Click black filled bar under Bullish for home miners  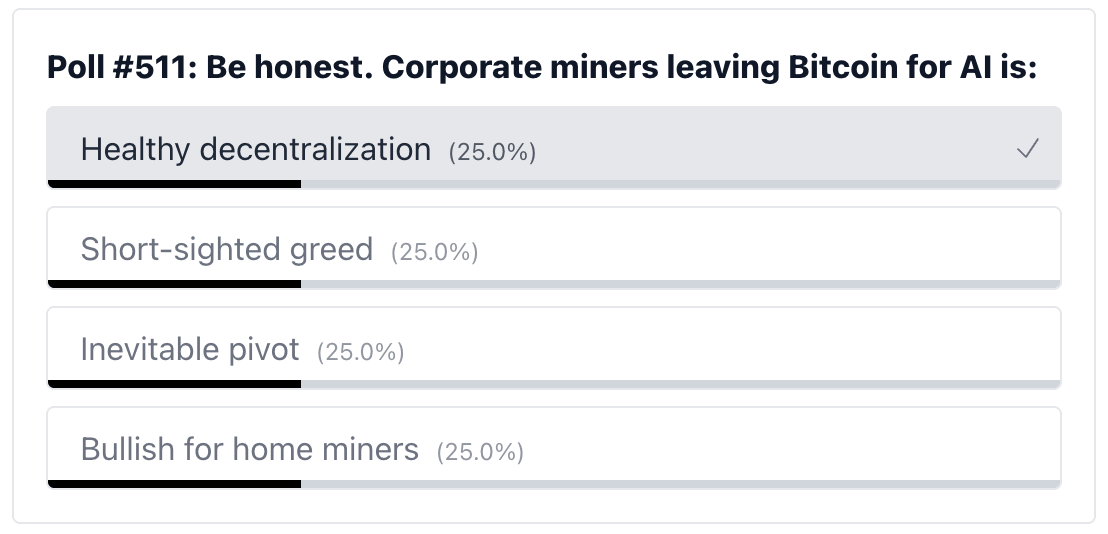click(174, 484)
